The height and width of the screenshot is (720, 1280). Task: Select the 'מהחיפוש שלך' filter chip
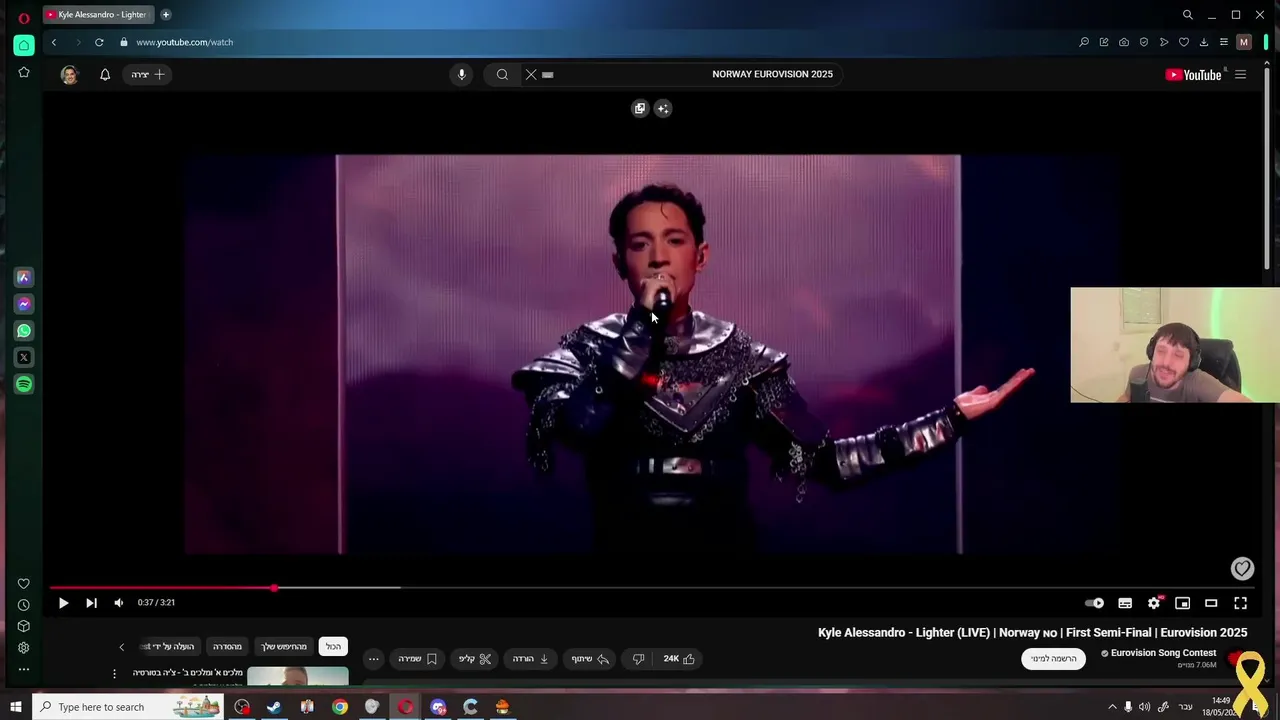click(x=284, y=647)
